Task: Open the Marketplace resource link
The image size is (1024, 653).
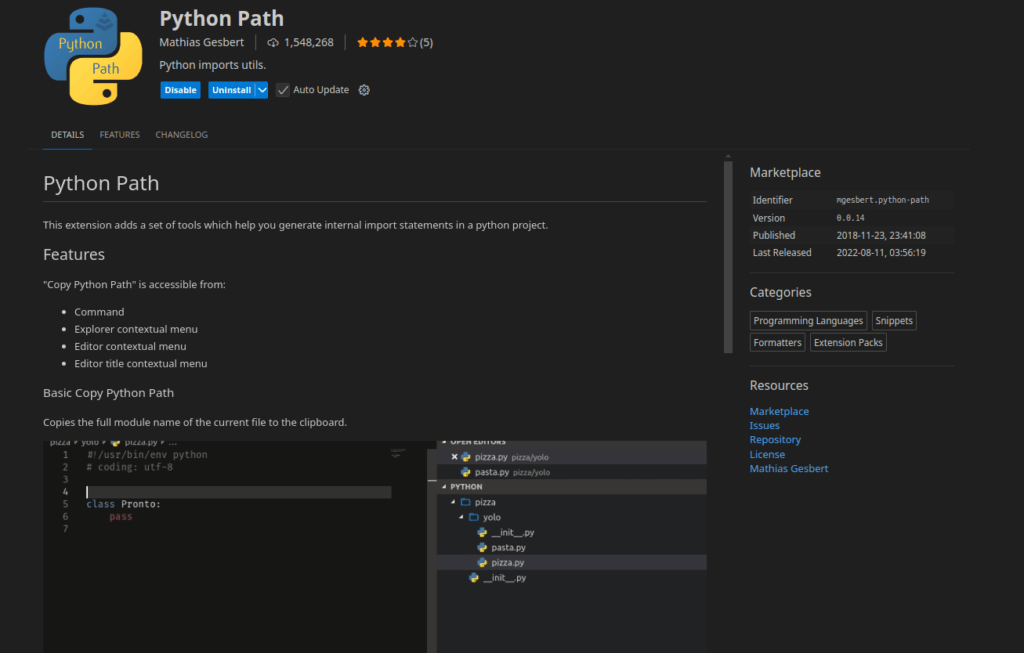Action: (779, 412)
